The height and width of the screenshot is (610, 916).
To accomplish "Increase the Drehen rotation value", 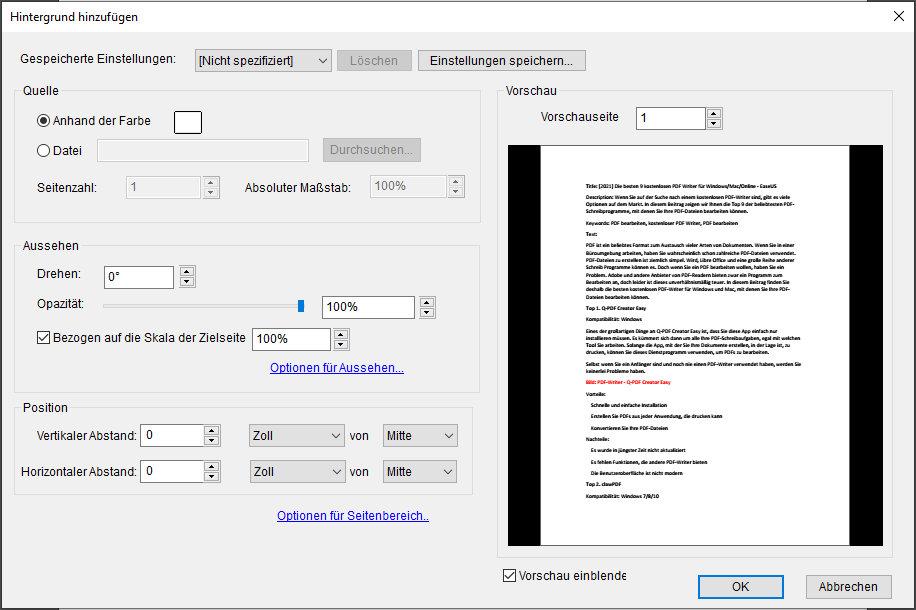I will (x=187, y=272).
